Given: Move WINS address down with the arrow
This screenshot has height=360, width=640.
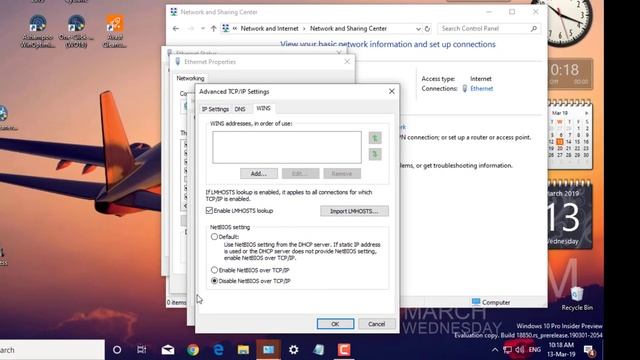Looking at the screenshot, I should [375, 154].
